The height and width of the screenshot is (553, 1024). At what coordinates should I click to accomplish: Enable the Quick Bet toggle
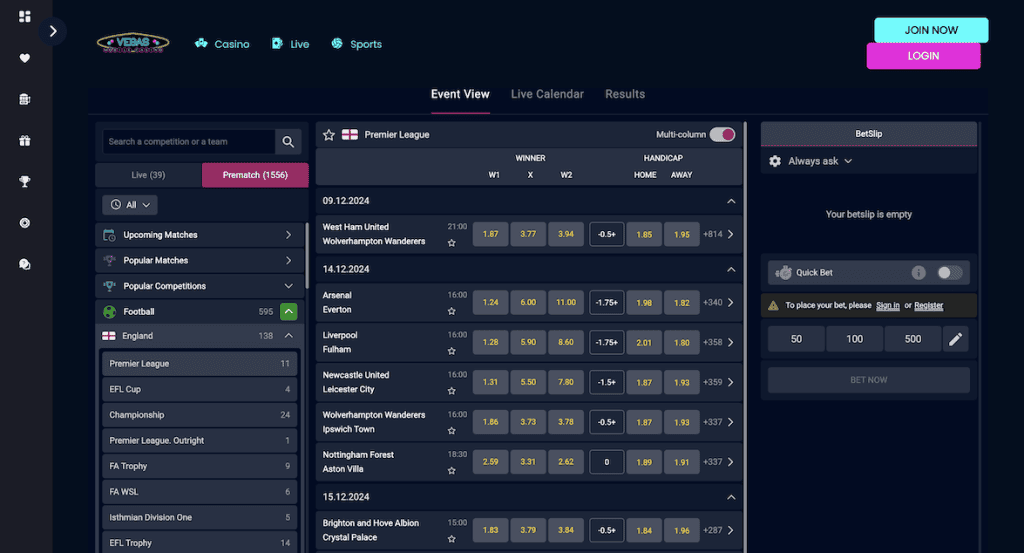point(950,273)
